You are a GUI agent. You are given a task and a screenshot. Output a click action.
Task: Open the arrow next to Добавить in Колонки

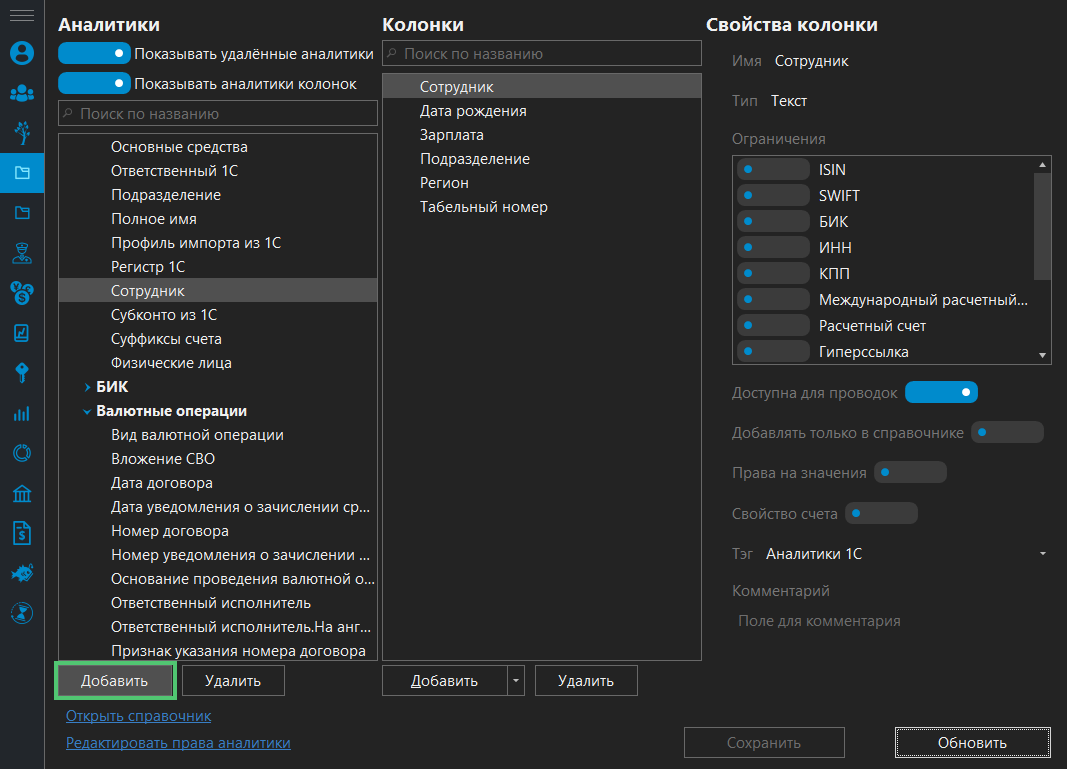tap(516, 680)
